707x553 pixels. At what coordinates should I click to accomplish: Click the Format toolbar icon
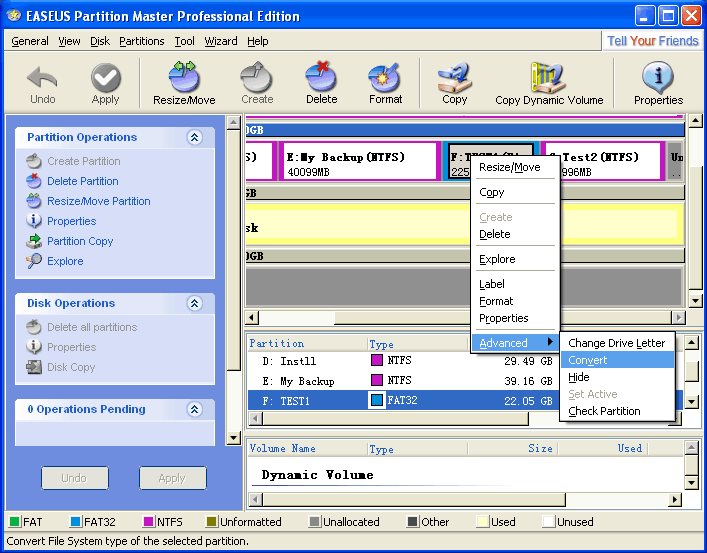tap(385, 77)
